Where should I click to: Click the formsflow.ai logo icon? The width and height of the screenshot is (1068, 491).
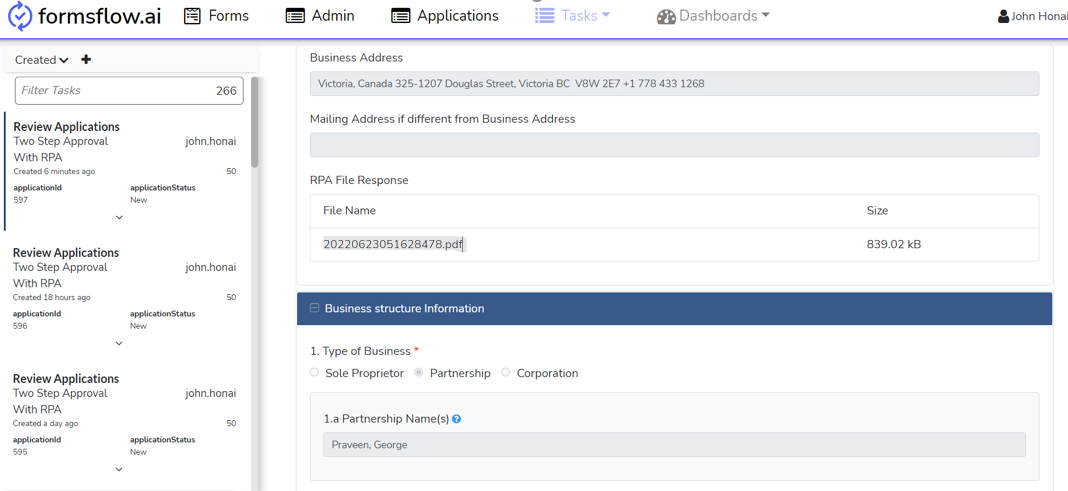pos(20,17)
